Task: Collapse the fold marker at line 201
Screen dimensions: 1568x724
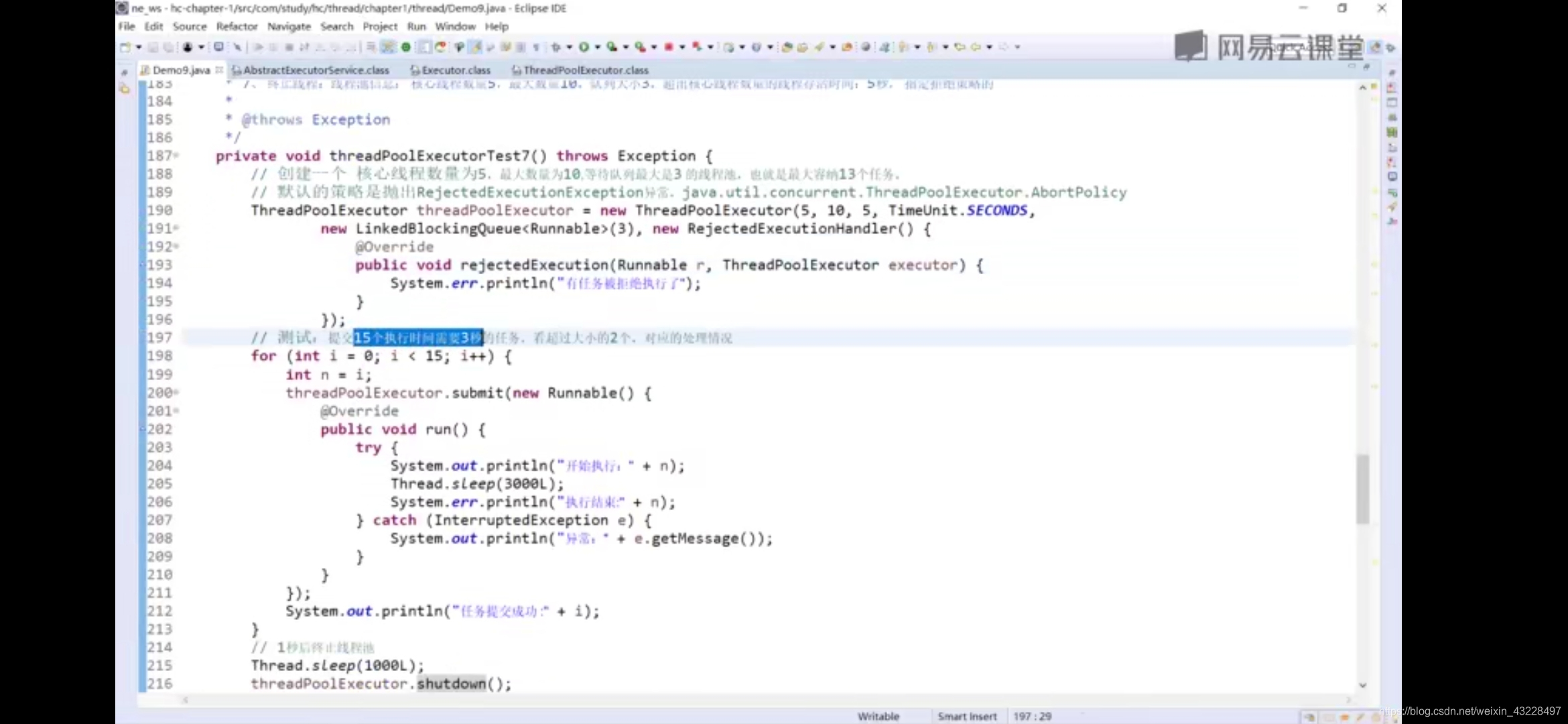Action: click(x=176, y=410)
